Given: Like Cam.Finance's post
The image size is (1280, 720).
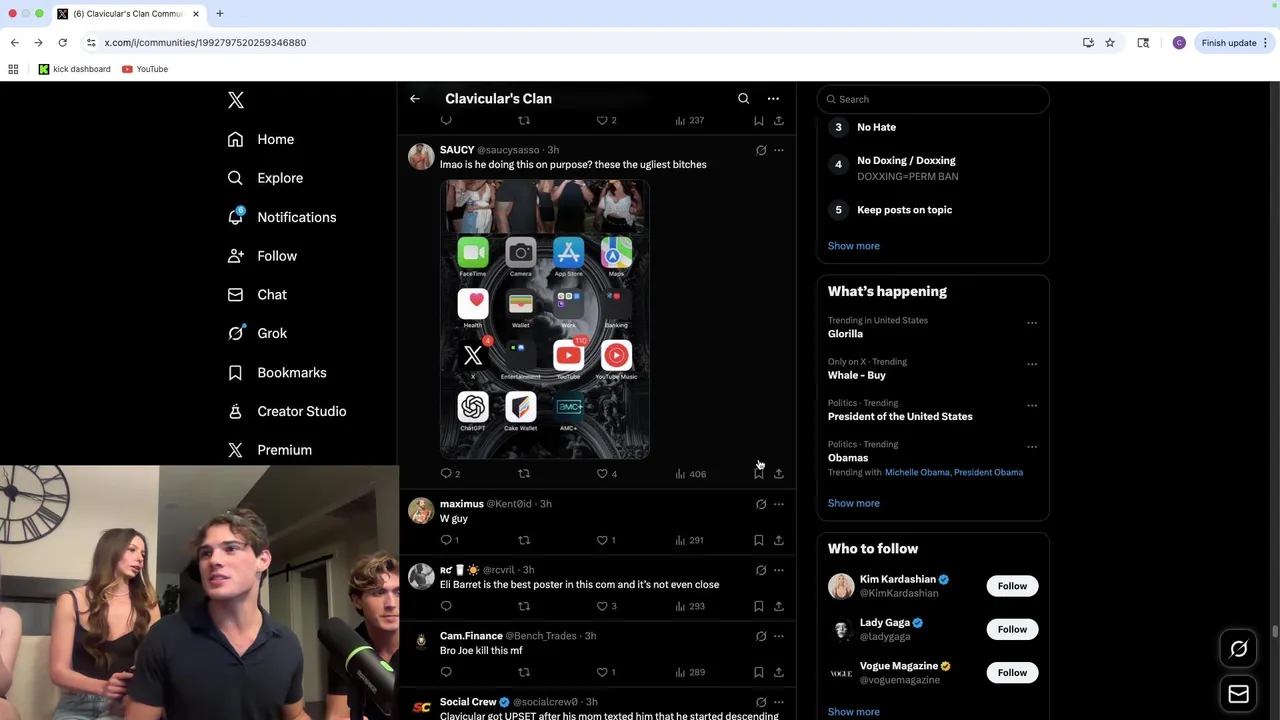Looking at the screenshot, I should pos(606,672).
